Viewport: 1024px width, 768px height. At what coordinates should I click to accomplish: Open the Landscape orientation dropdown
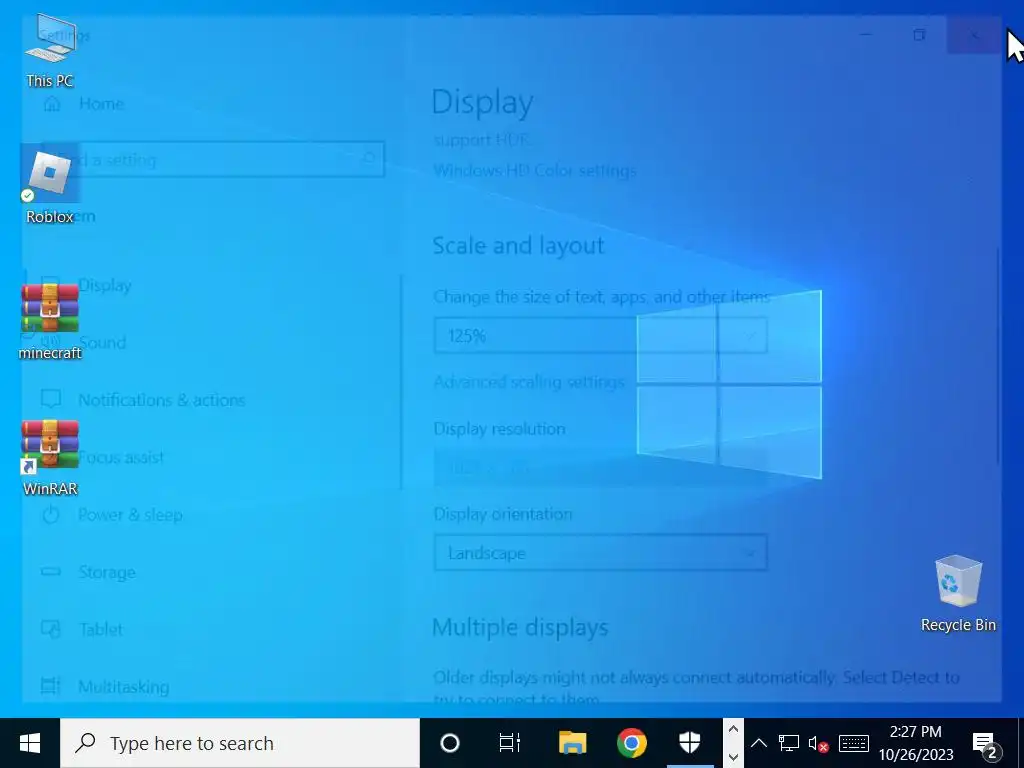tap(600, 553)
